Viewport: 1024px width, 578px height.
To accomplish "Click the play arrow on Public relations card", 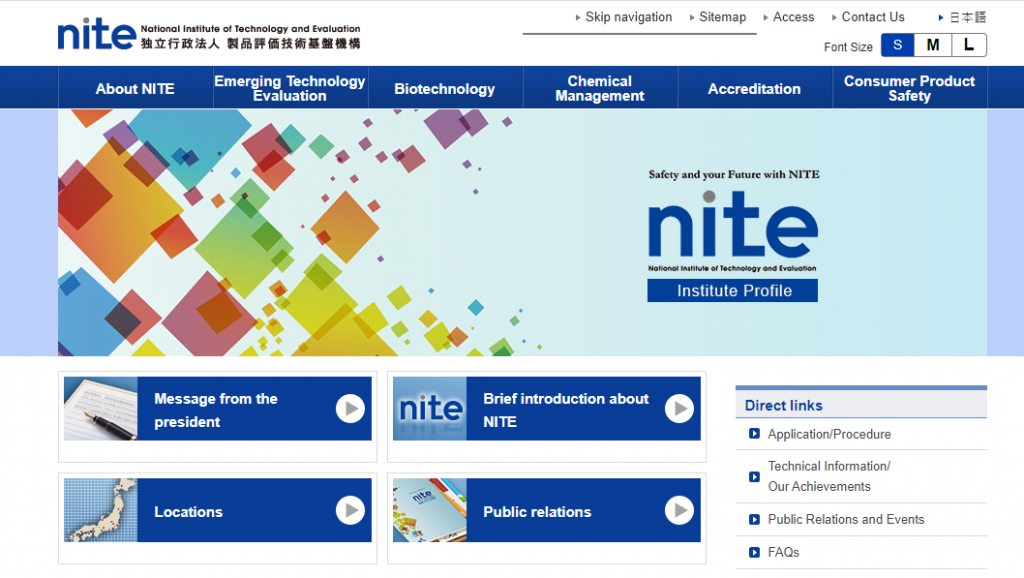I will coord(679,510).
